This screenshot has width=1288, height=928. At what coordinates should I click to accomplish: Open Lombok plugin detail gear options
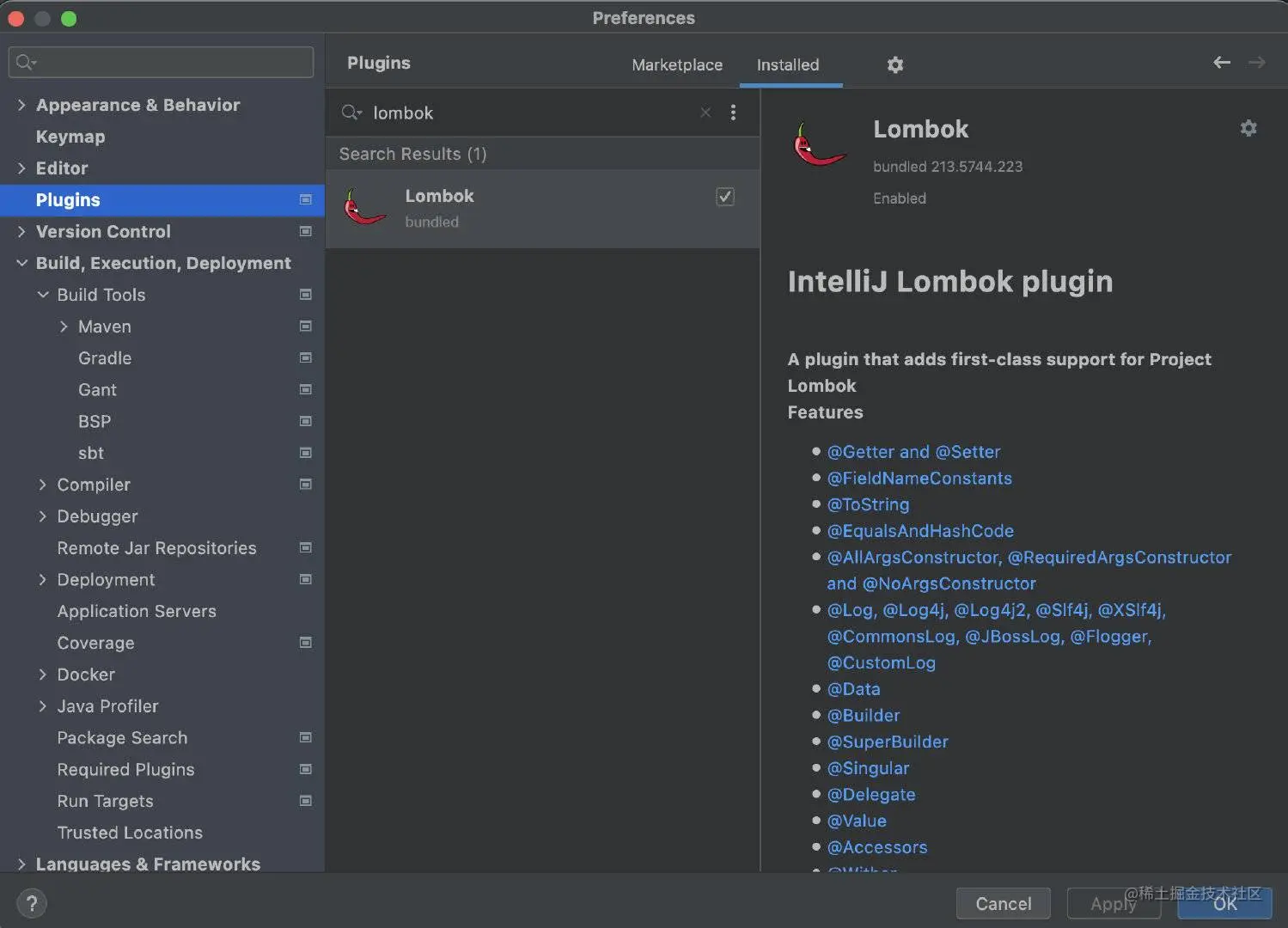pyautogui.click(x=1248, y=128)
